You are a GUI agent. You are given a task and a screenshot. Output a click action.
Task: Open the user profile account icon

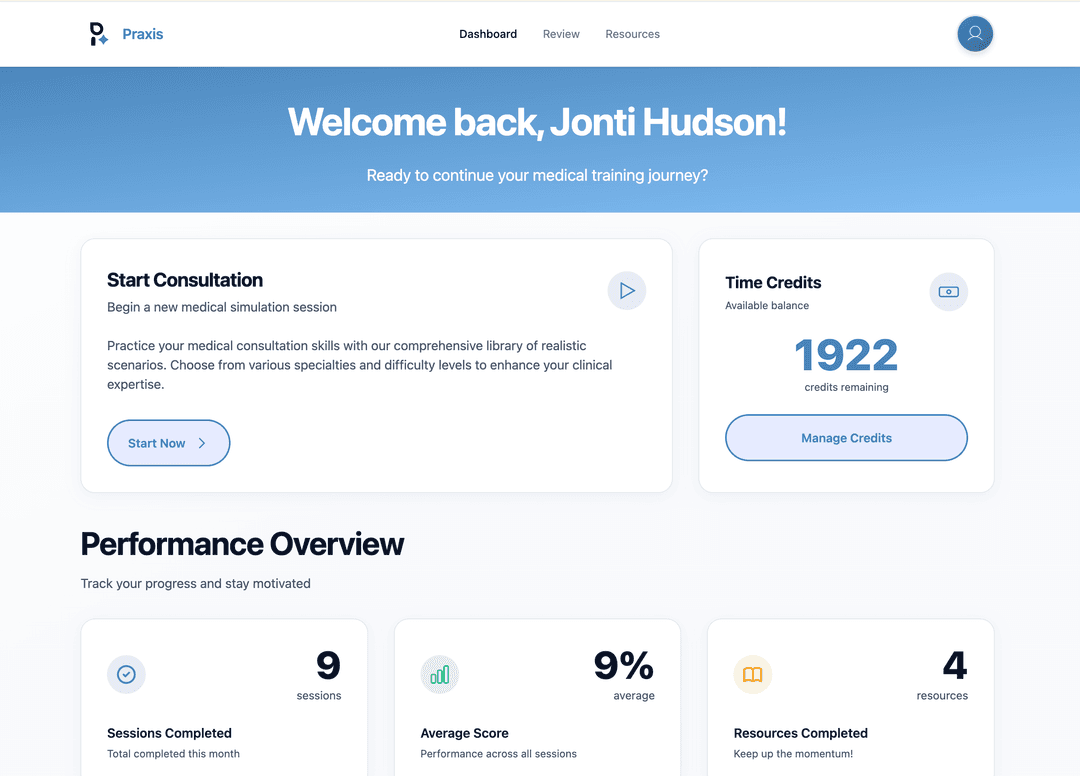pos(975,33)
